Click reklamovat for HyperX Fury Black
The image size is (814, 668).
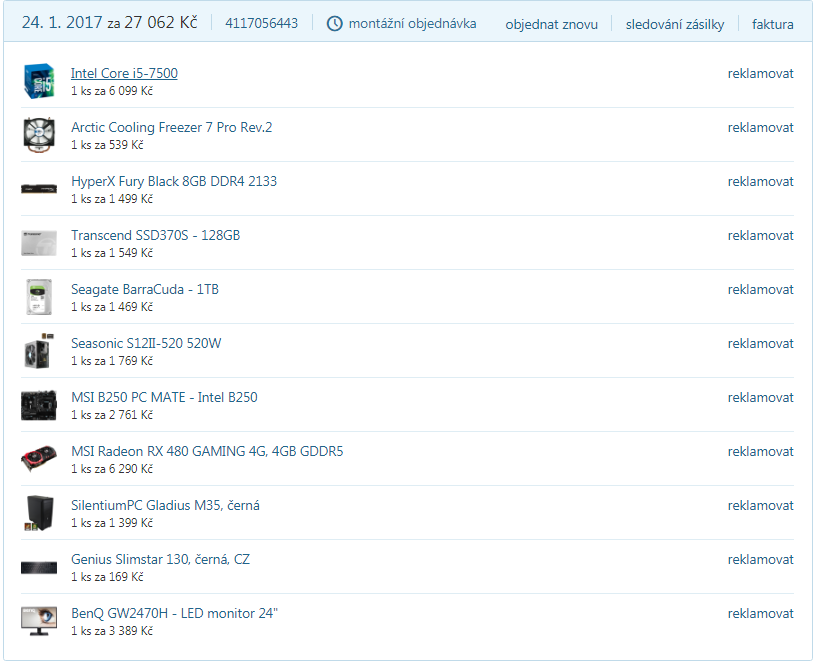761,182
